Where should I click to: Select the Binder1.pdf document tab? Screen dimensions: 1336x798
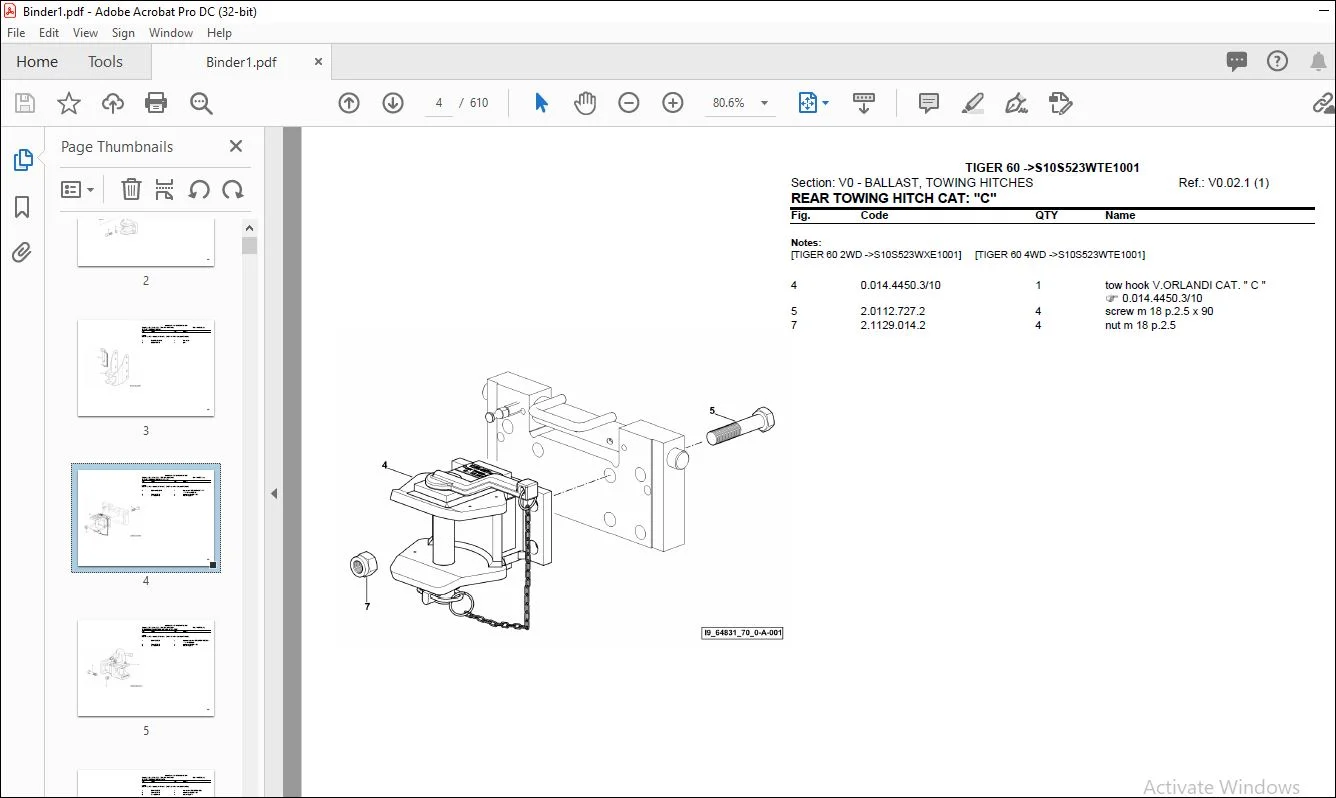point(241,62)
